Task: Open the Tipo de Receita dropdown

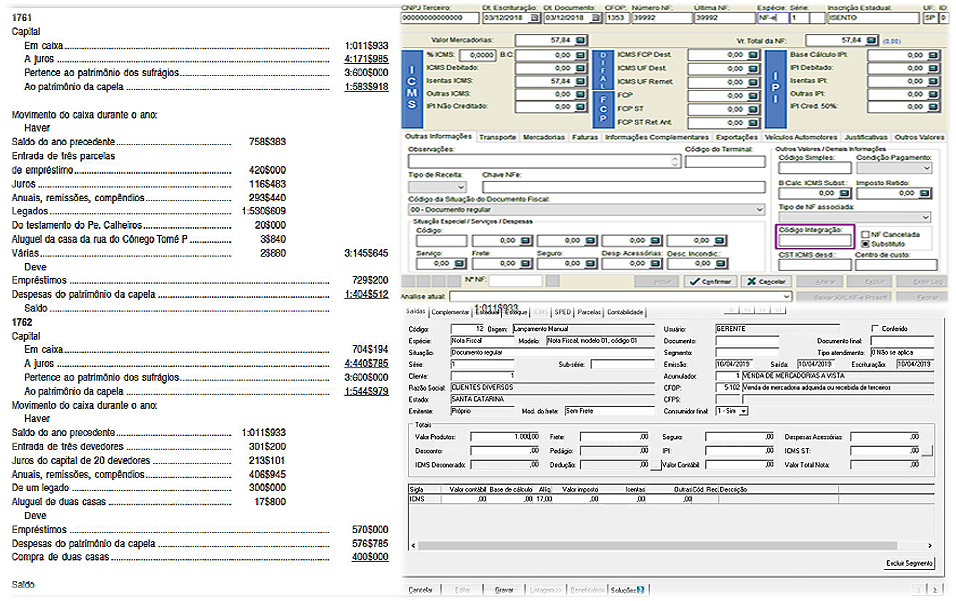Action: coord(458,187)
